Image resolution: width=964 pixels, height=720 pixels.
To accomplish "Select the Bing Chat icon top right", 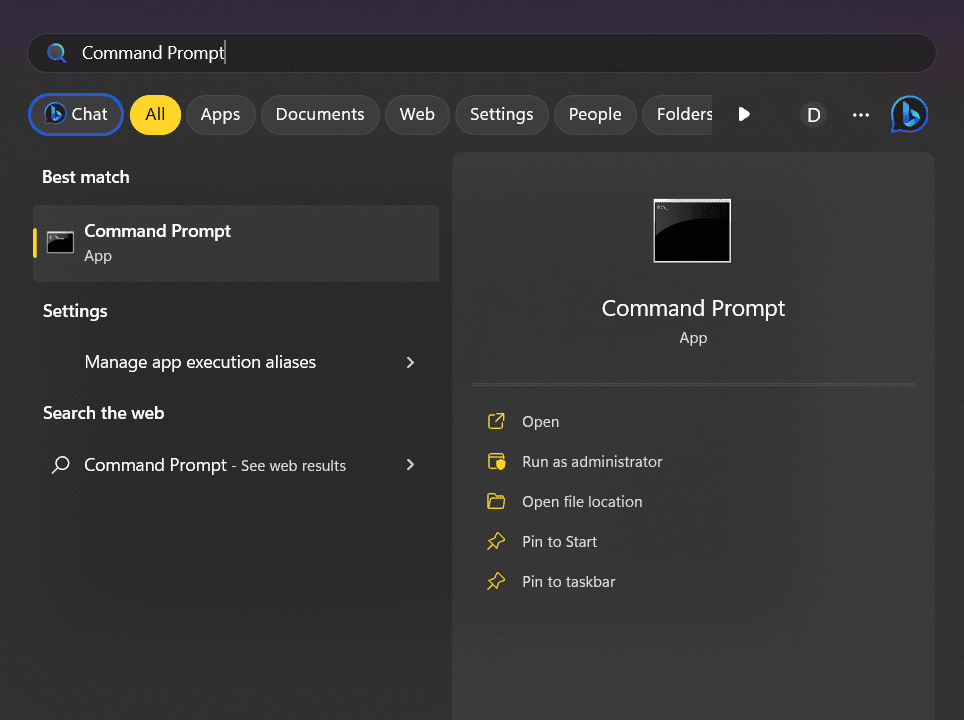I will click(908, 114).
